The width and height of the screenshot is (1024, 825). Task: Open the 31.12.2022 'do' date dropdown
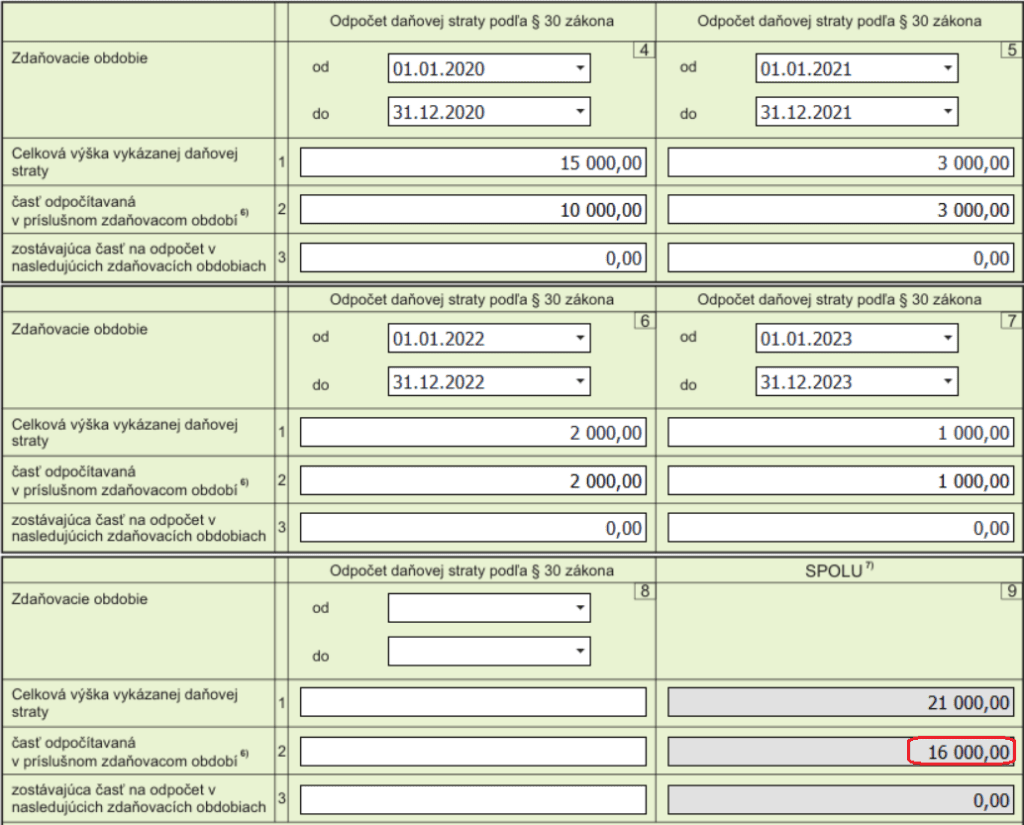point(579,382)
